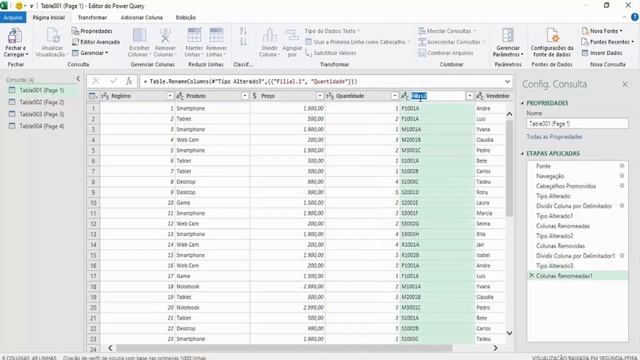Collapse the Consultas pane with the chevron

(x=78, y=79)
